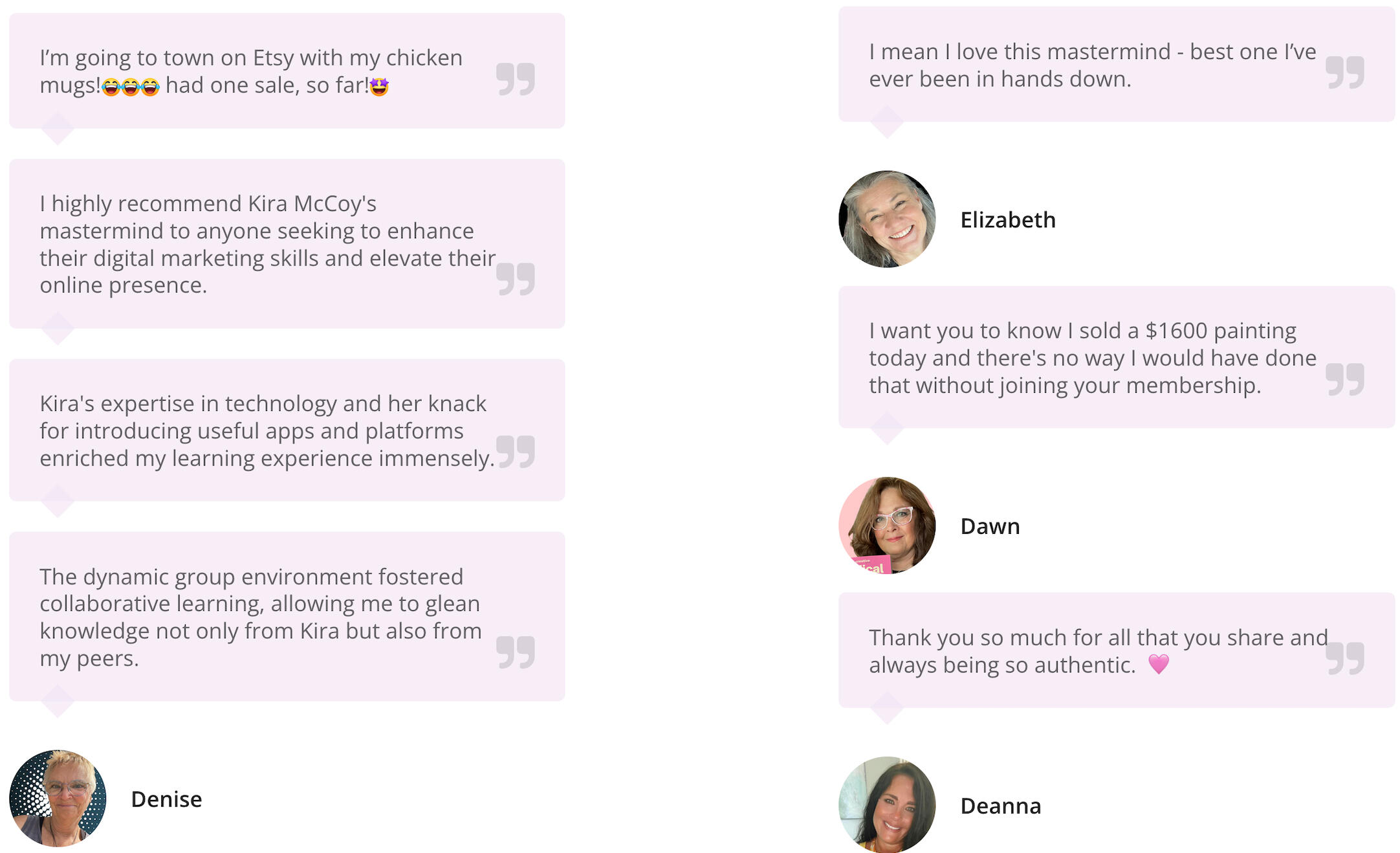Click the star-eyes emoji after 'so far!'
This screenshot has width=1400, height=853.
tap(379, 86)
